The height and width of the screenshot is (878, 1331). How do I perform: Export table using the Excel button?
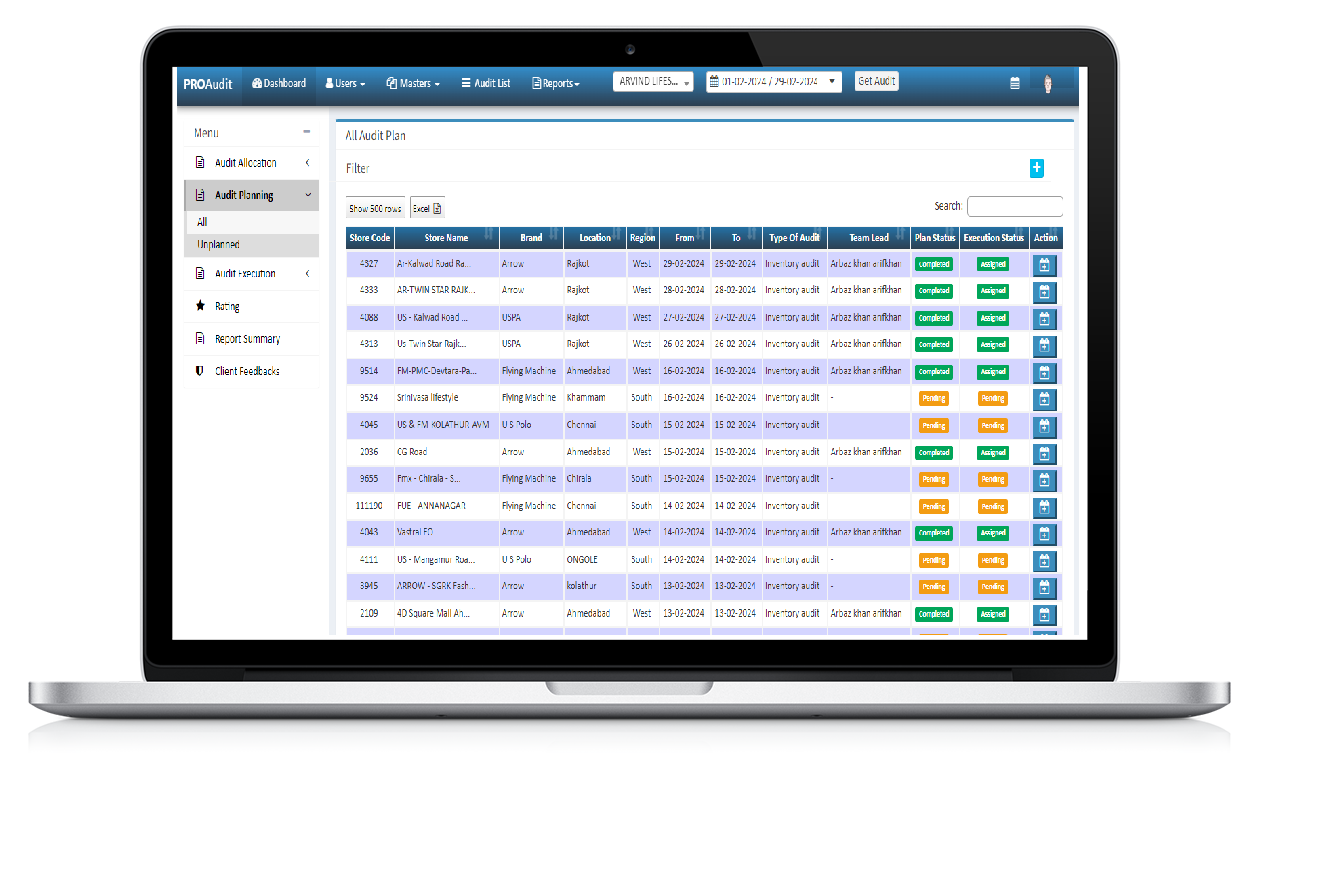(x=427, y=209)
